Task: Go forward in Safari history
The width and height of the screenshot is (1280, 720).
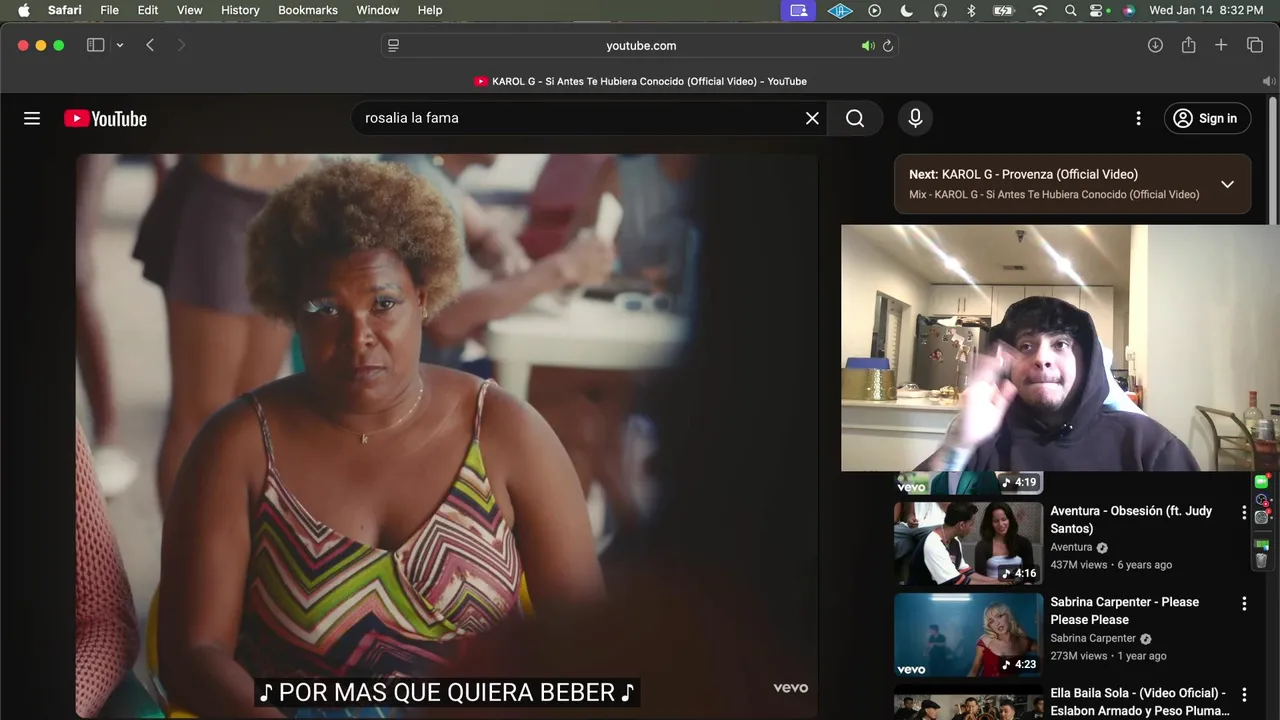Action: tap(181, 45)
